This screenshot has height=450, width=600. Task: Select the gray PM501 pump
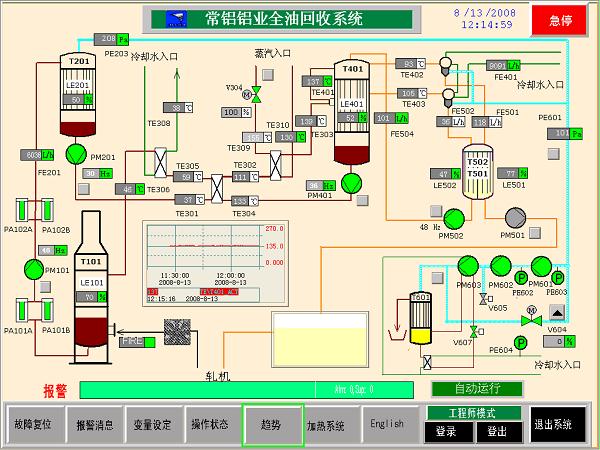click(516, 218)
